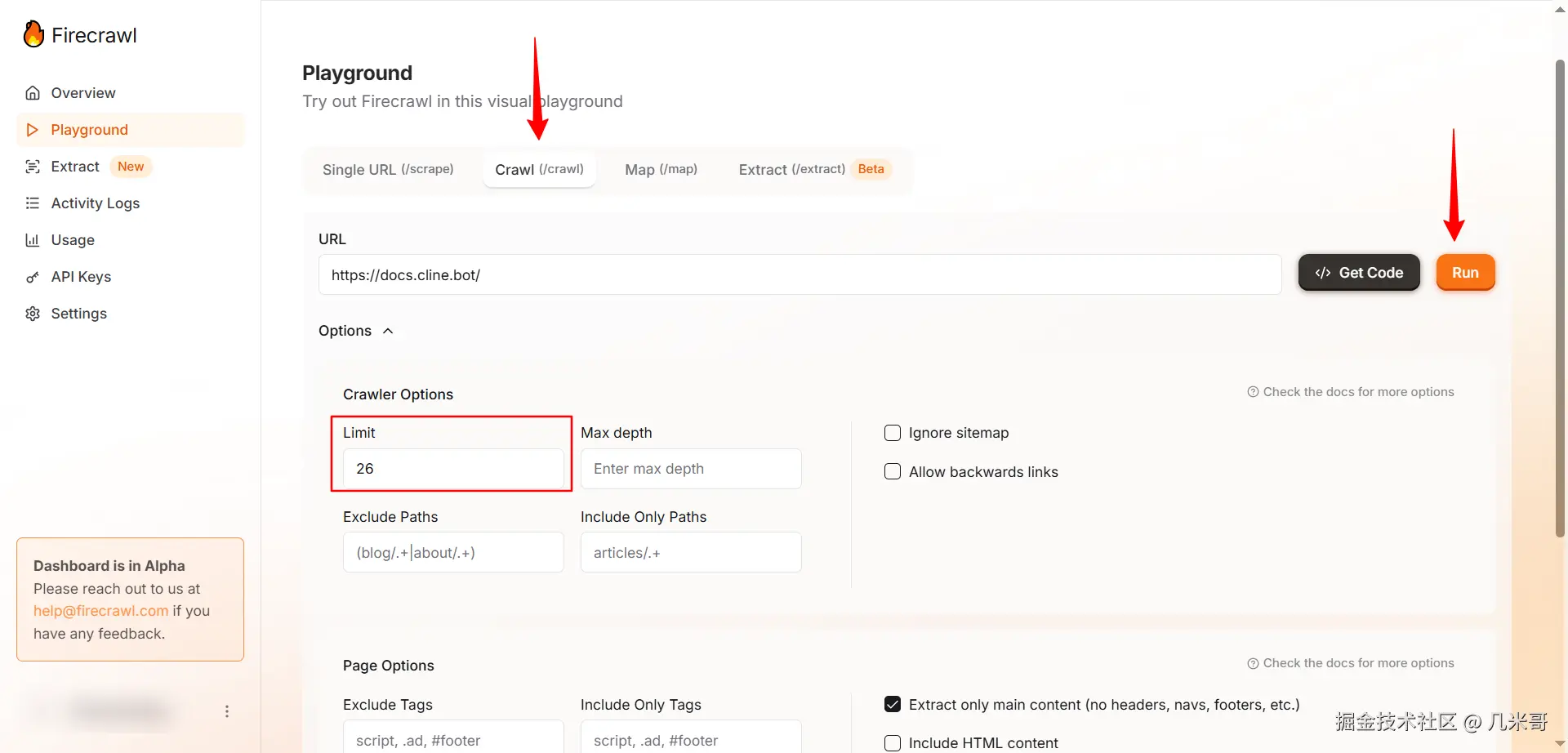Viewport: 1568px width, 753px height.
Task: Open Activity Logs in the sidebar
Action: tap(130, 203)
